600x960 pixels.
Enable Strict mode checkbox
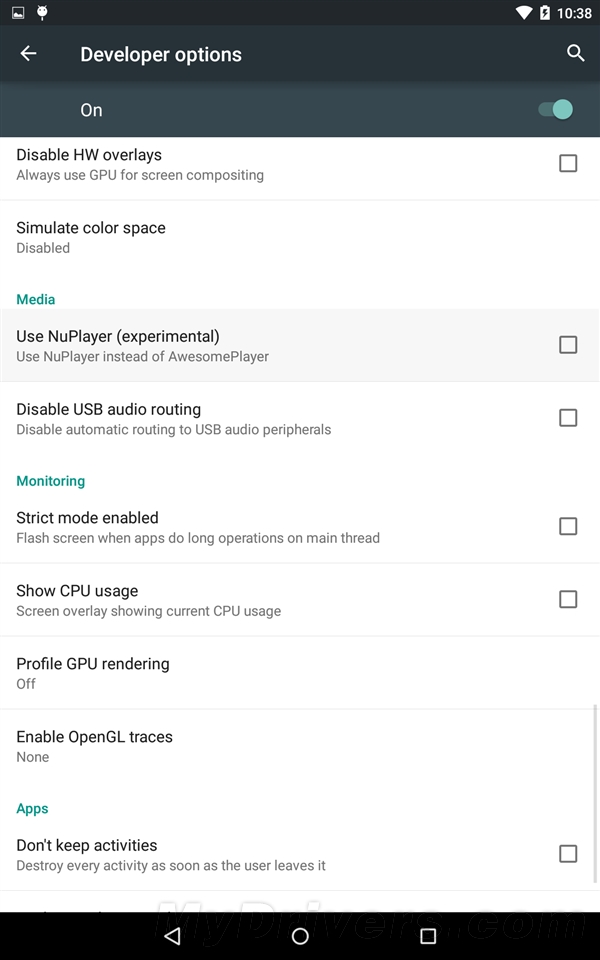568,526
